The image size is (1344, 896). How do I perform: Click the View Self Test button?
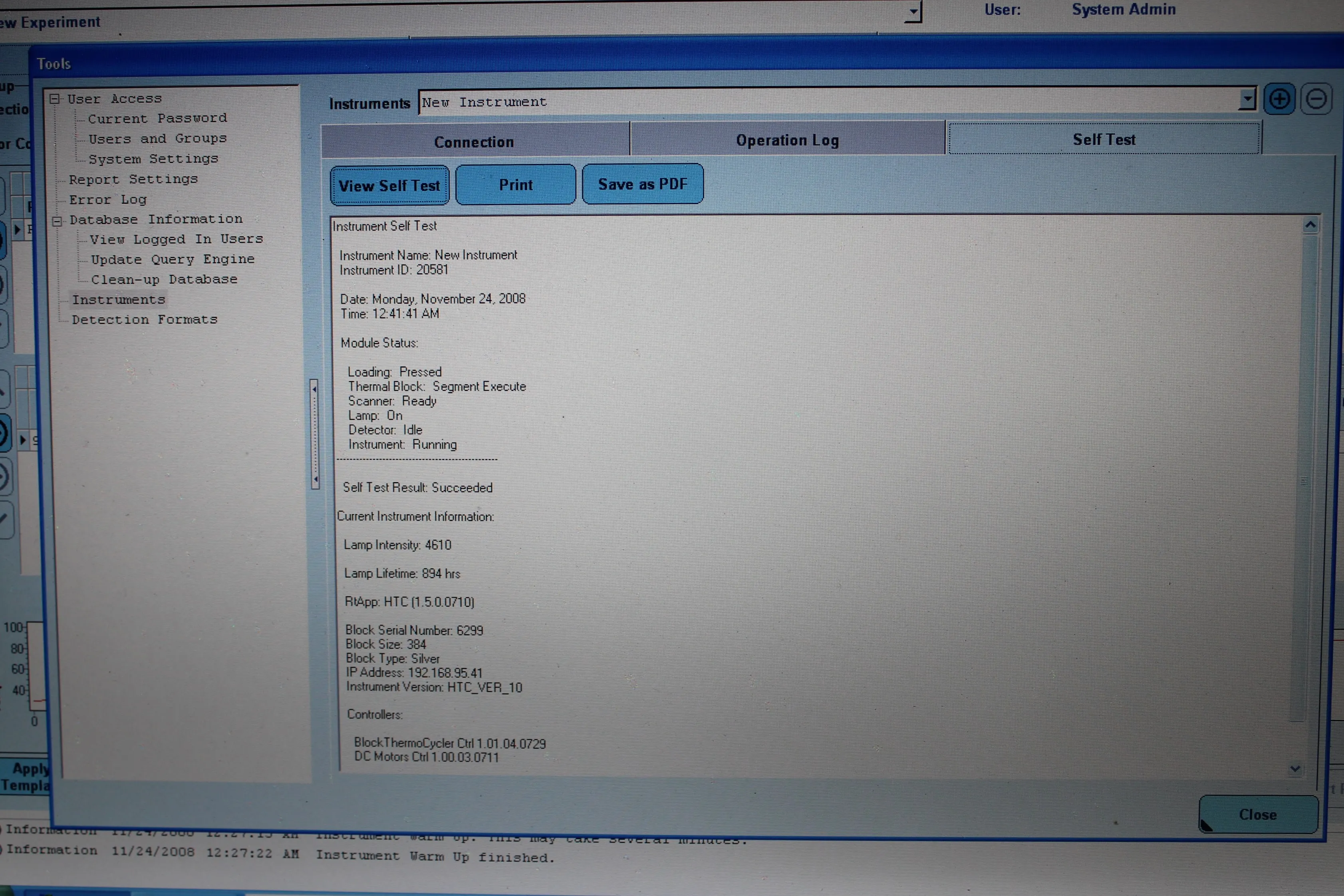pos(389,185)
